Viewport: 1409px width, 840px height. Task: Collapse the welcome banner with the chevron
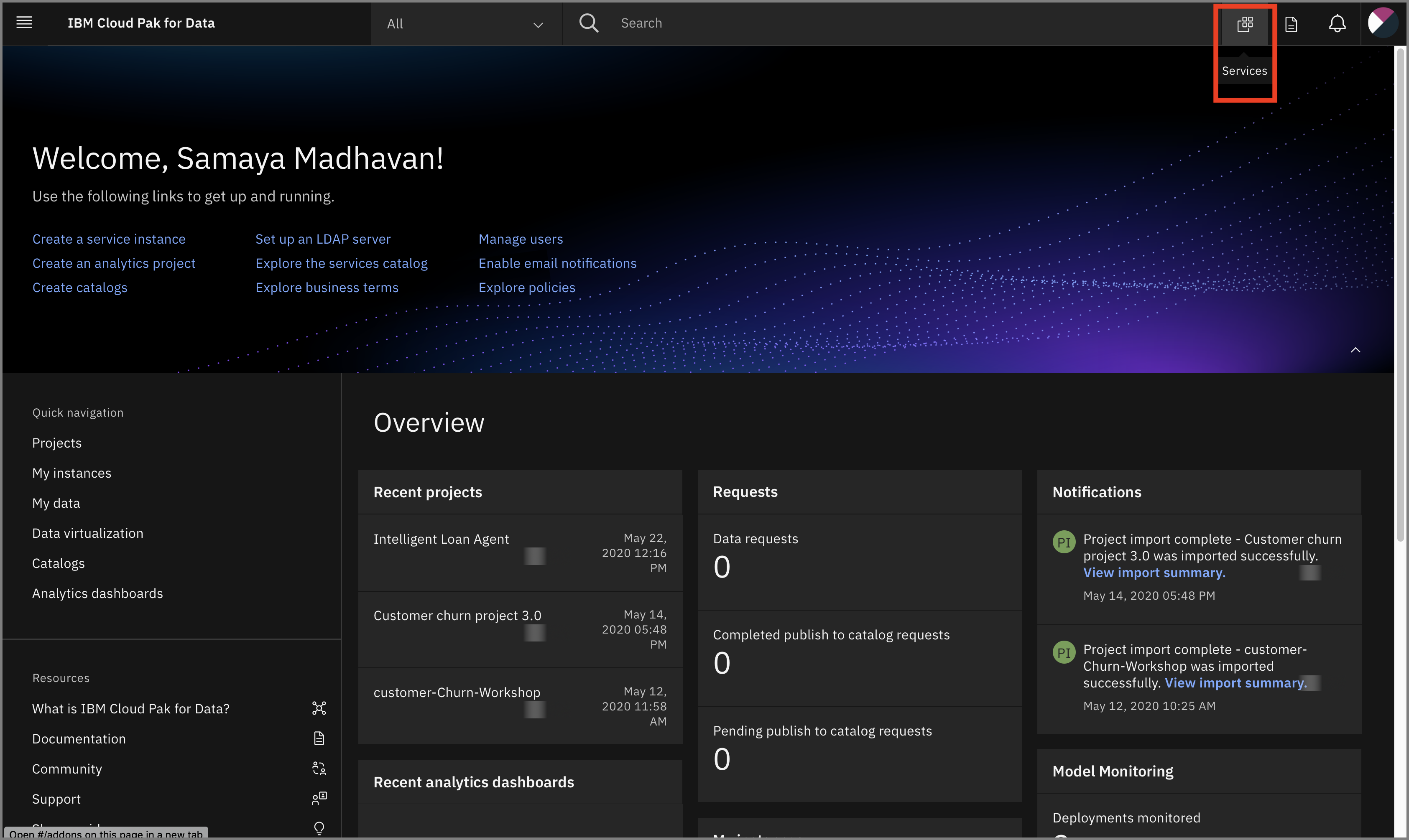click(1356, 350)
